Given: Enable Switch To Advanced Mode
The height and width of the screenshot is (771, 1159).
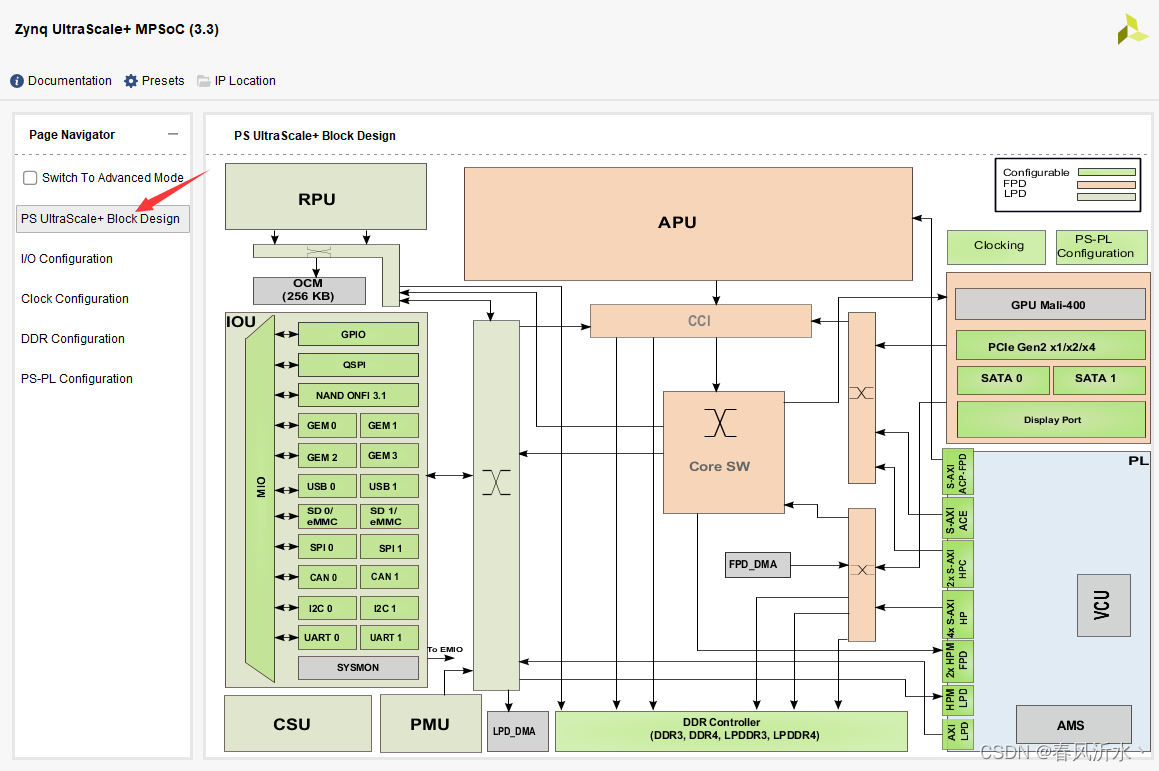Looking at the screenshot, I should [x=29, y=178].
